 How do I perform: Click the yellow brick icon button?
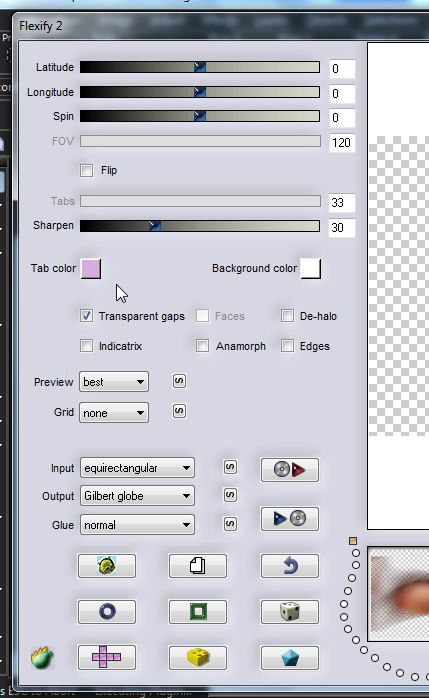198,657
